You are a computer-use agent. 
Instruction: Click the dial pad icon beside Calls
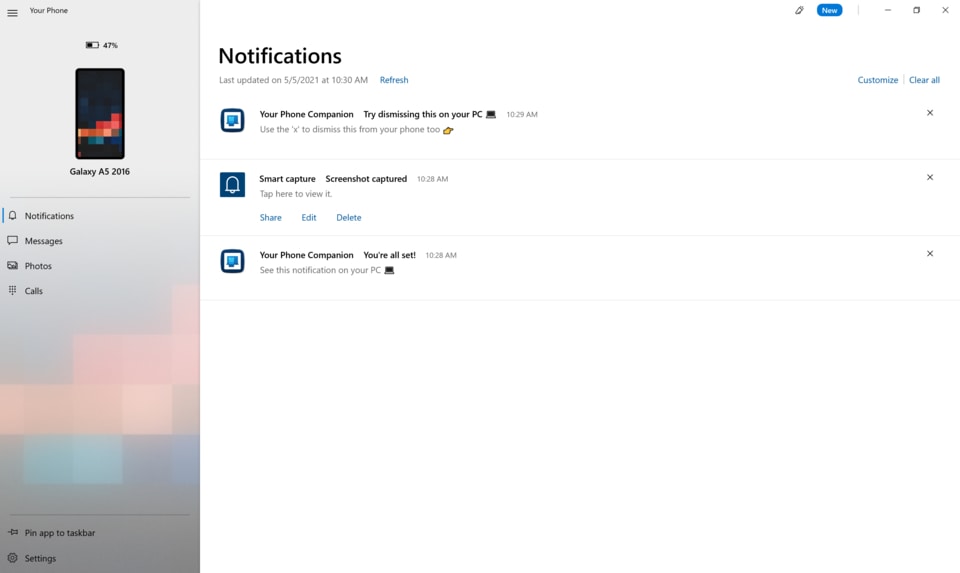[12, 290]
